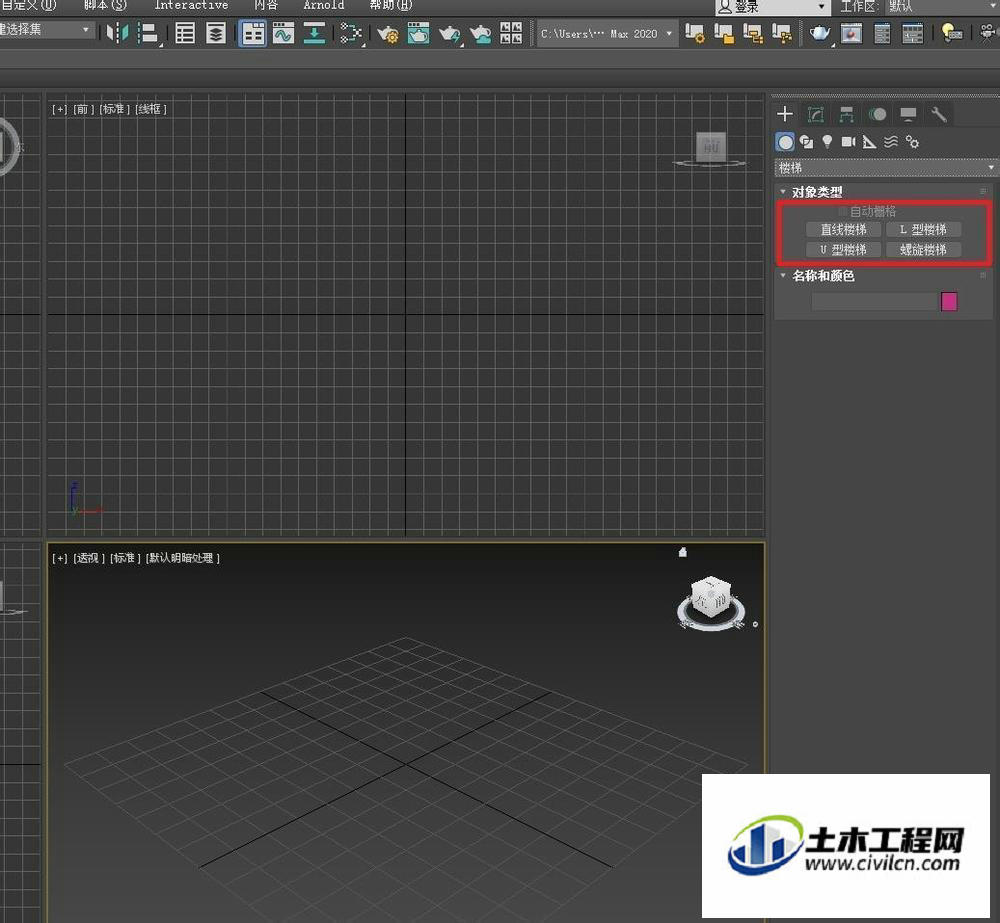1000x923 pixels.
Task: Collapse the 对象类型 rollout
Action: point(783,191)
